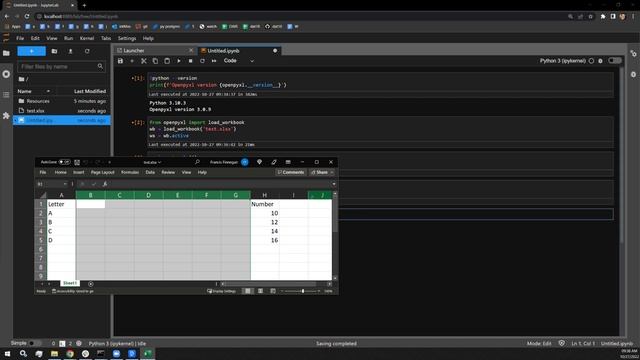640x360 pixels.
Task: Open the Table of Contents sidebar icon
Action: [x=6, y=95]
